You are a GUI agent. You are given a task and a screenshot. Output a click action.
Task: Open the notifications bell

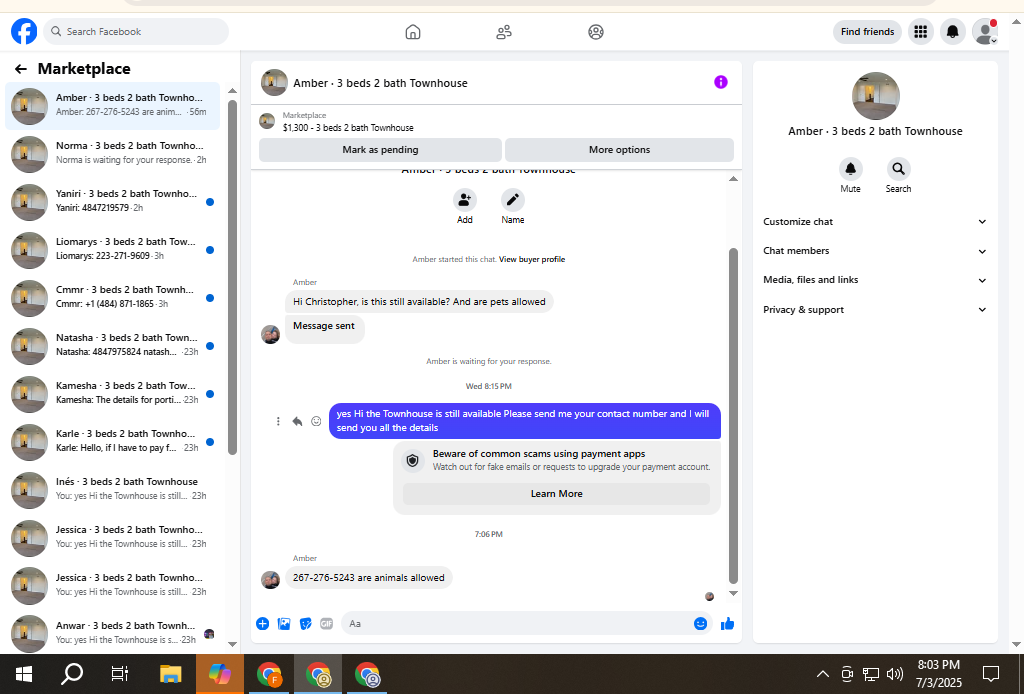pyautogui.click(x=953, y=31)
